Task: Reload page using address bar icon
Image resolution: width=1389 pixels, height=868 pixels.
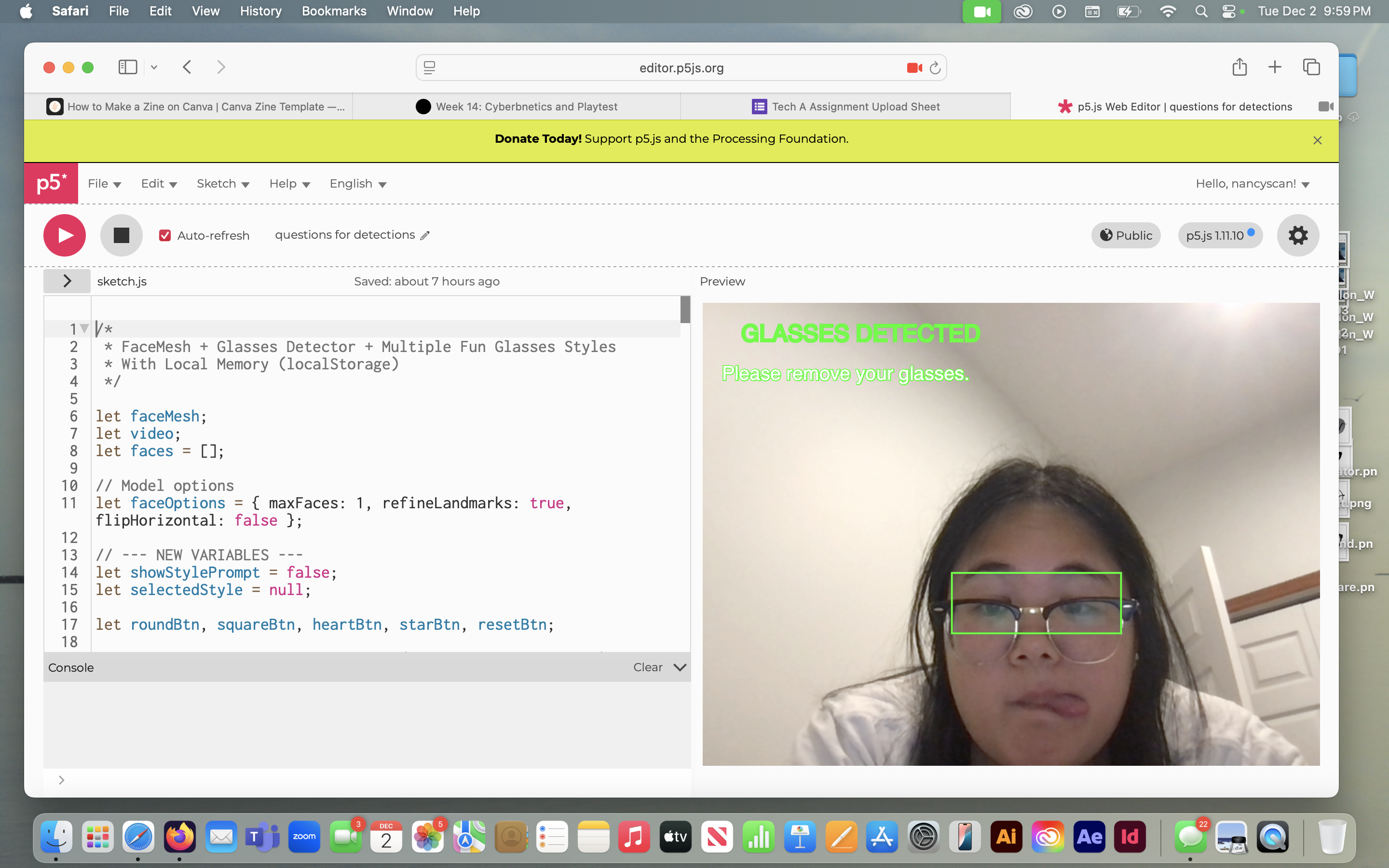Action: click(935, 68)
